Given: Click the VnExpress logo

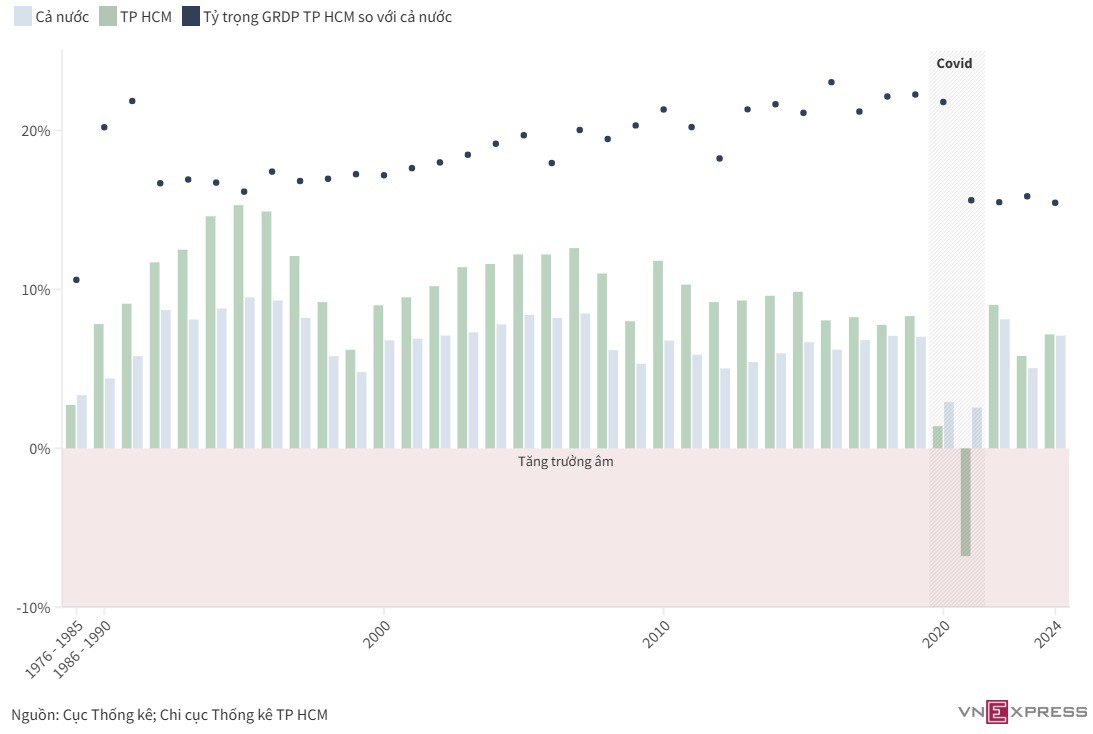Looking at the screenshot, I should pyautogui.click(x=1022, y=712).
